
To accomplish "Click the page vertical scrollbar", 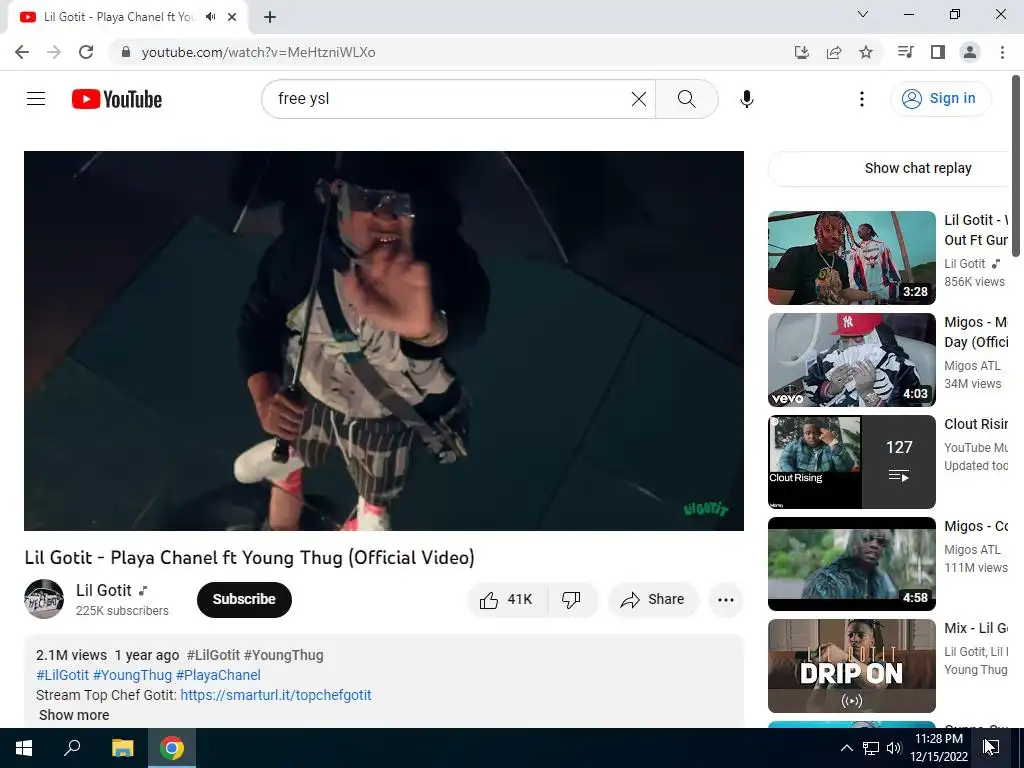I will pyautogui.click(x=1016, y=166).
